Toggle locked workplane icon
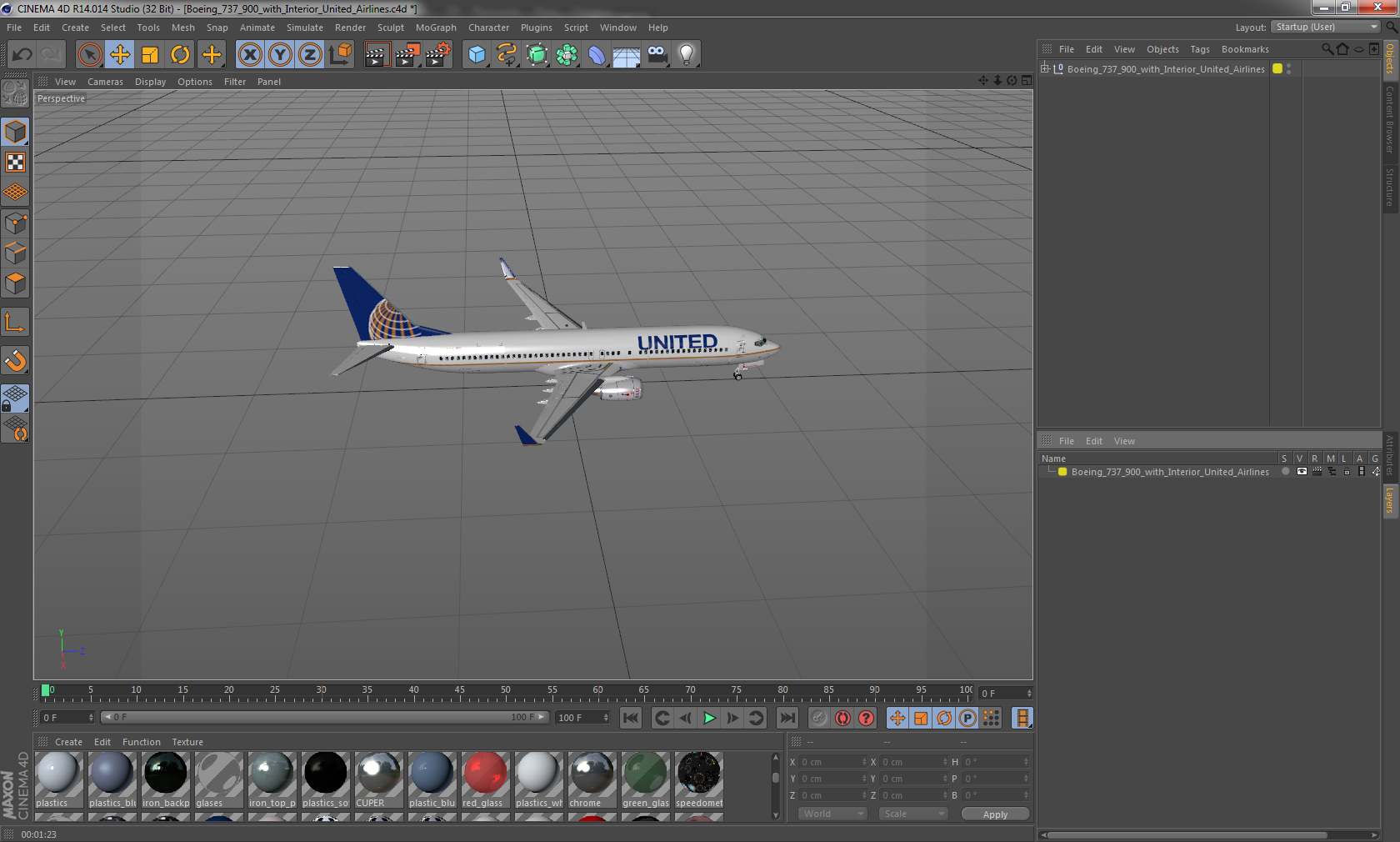1400x842 pixels. point(15,398)
